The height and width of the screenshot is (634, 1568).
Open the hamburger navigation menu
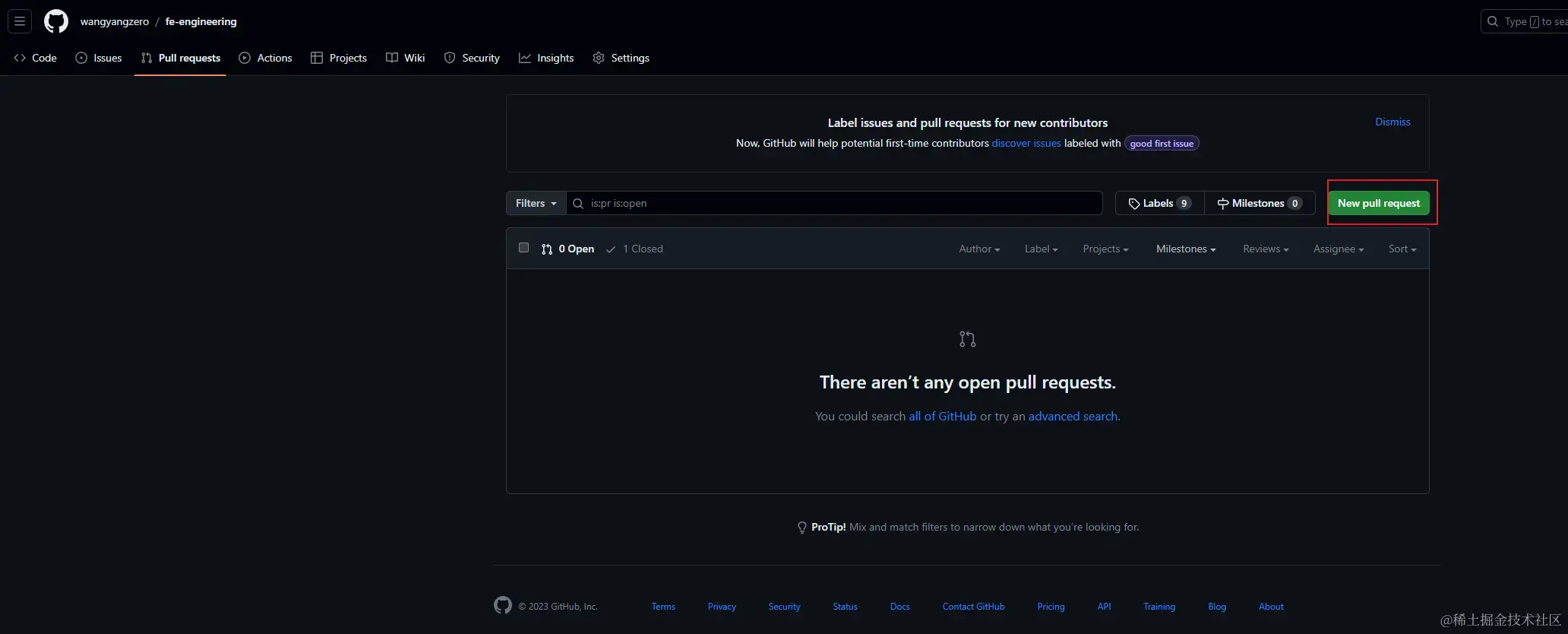20,21
